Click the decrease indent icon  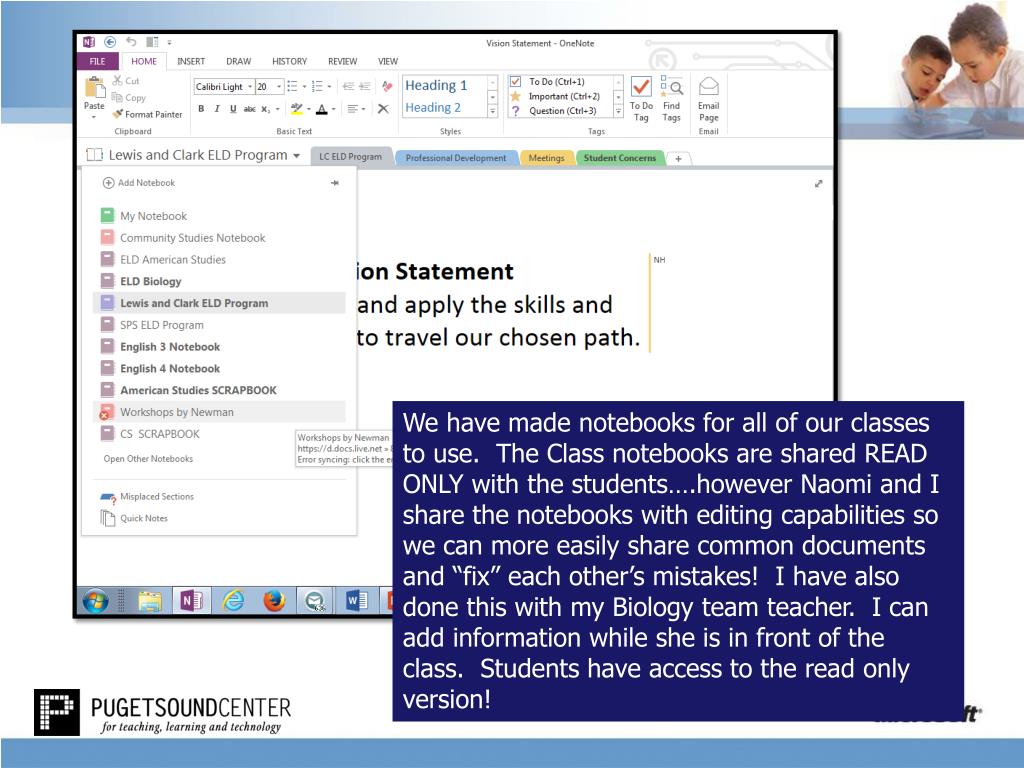348,86
